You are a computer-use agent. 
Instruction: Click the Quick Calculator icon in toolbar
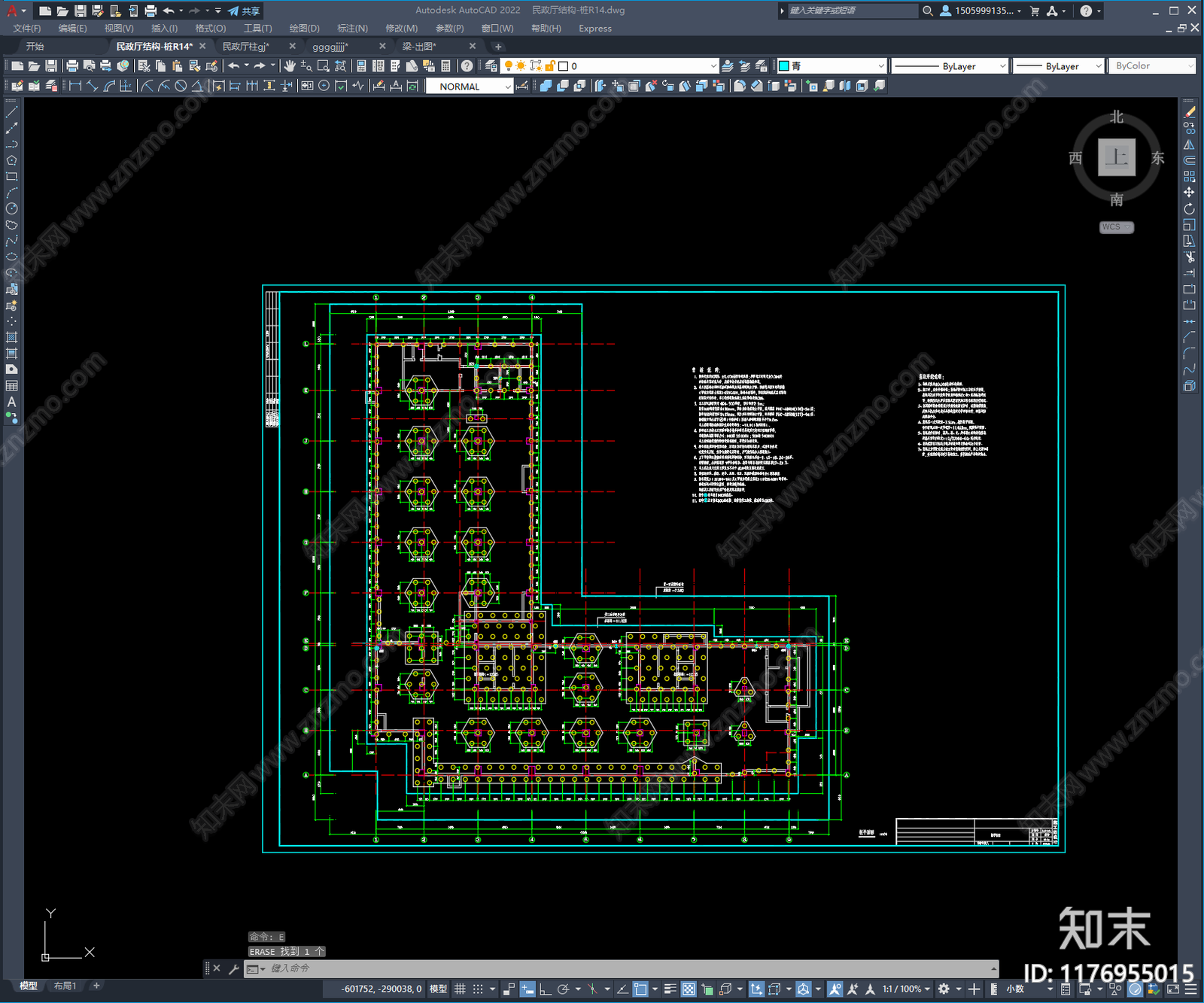(x=445, y=66)
